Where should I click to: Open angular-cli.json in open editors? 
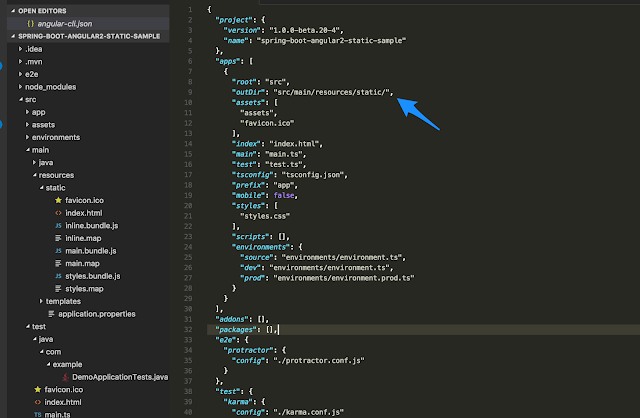pyautogui.click(x=64, y=24)
